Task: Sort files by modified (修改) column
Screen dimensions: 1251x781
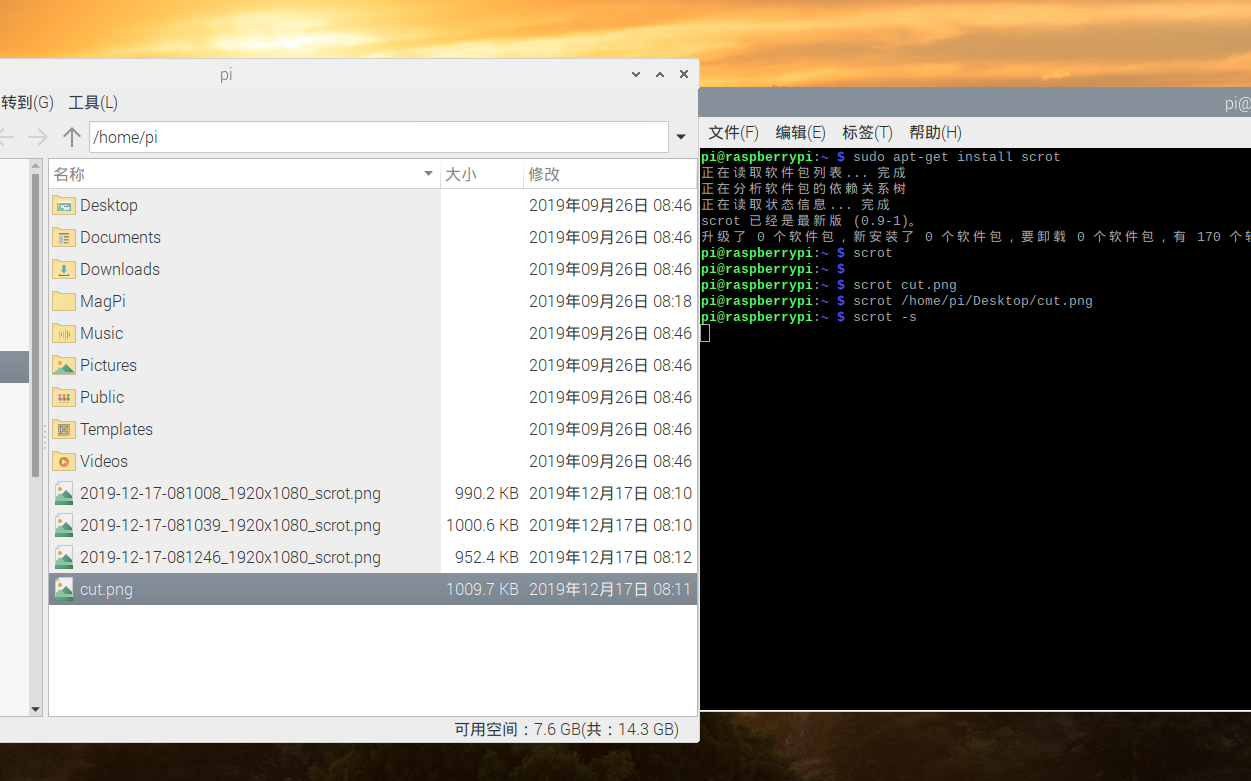Action: (610, 174)
